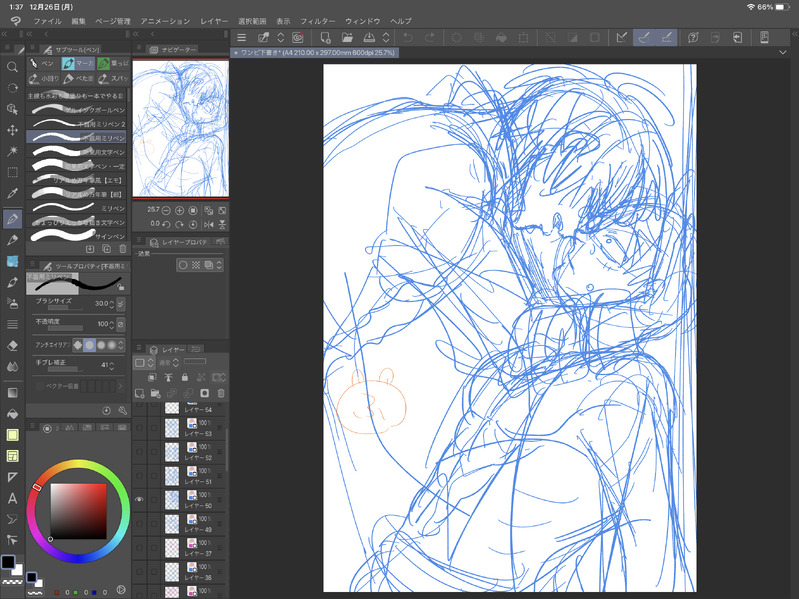Delete selected sub tool
This screenshot has width=799, height=599.
pyautogui.click(x=122, y=249)
